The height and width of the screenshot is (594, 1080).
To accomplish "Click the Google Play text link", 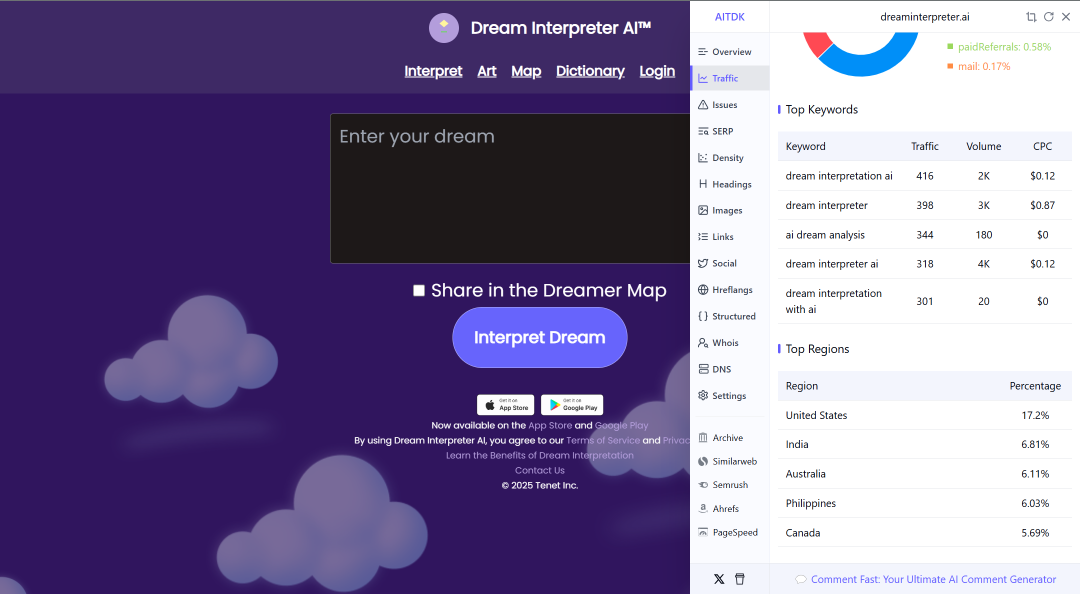I will pos(621,425).
